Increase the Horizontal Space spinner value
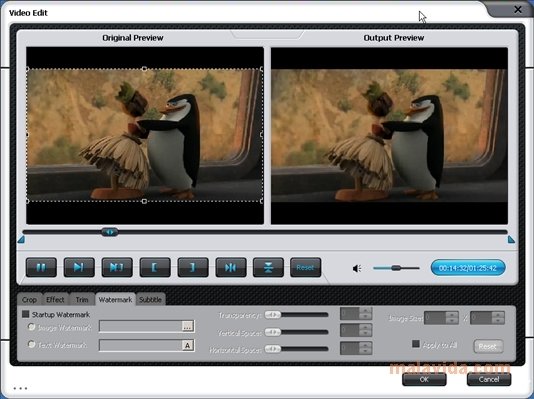 pyautogui.click(x=365, y=345)
